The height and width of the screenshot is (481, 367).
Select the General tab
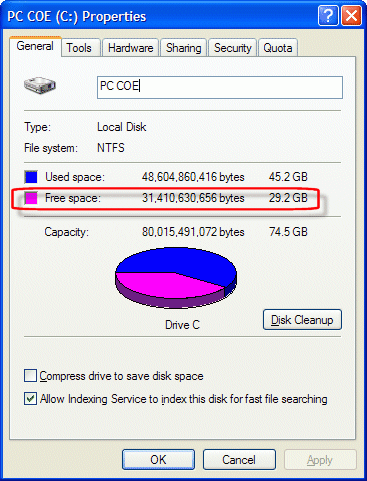(x=35, y=46)
